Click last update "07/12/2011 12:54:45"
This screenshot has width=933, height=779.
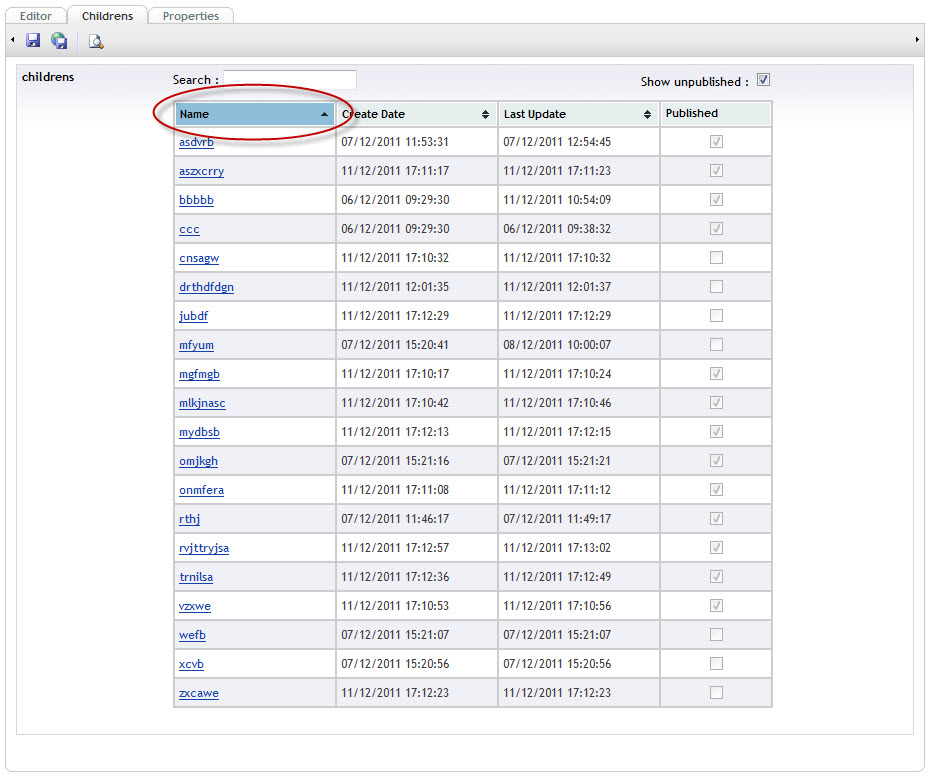557,142
